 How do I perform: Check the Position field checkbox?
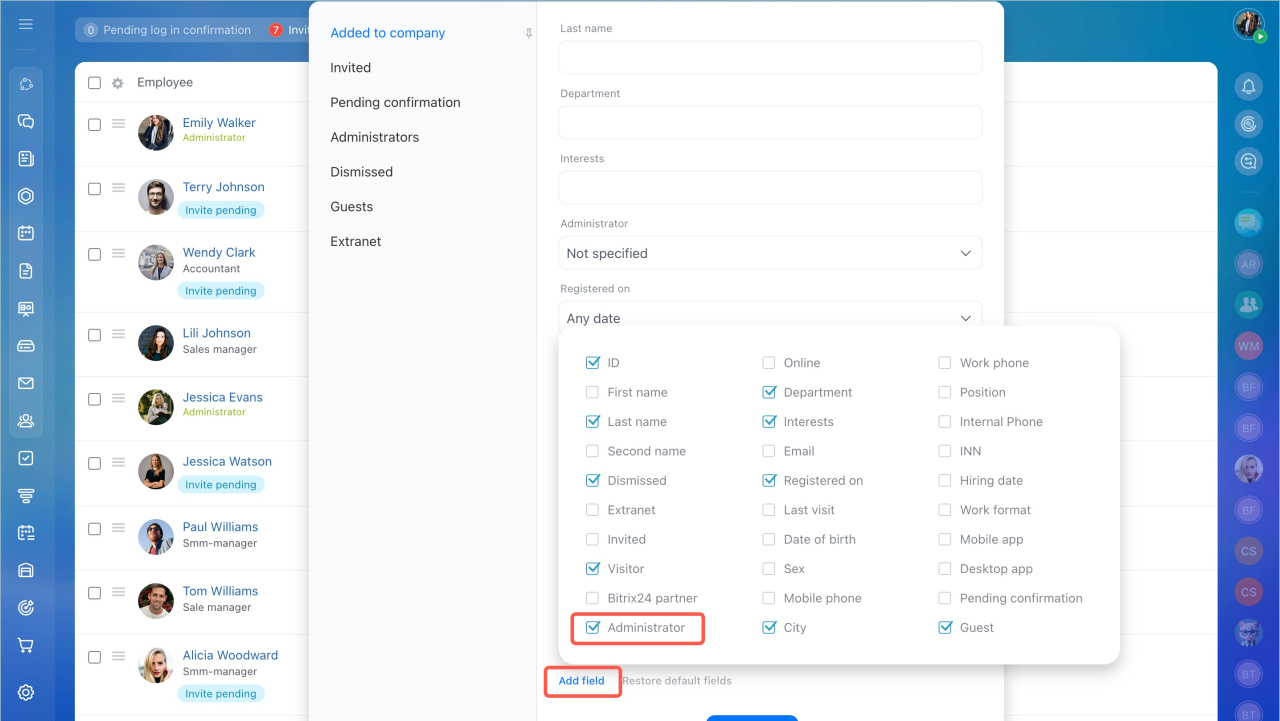(x=945, y=392)
